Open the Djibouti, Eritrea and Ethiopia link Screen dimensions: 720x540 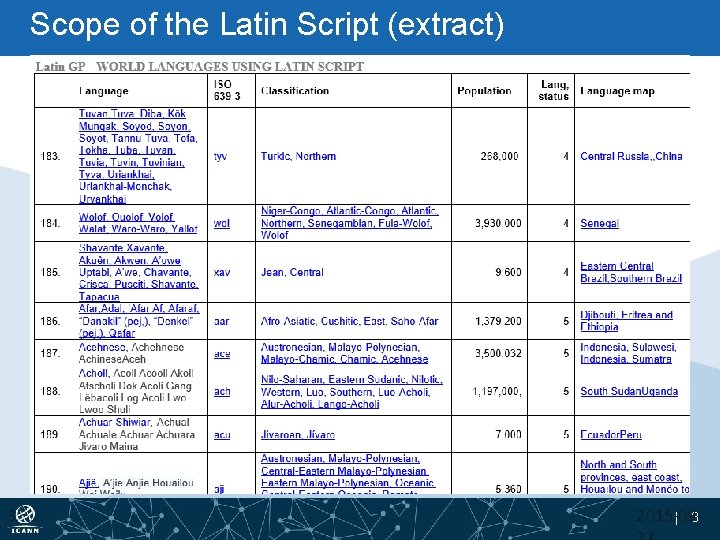[626, 321]
